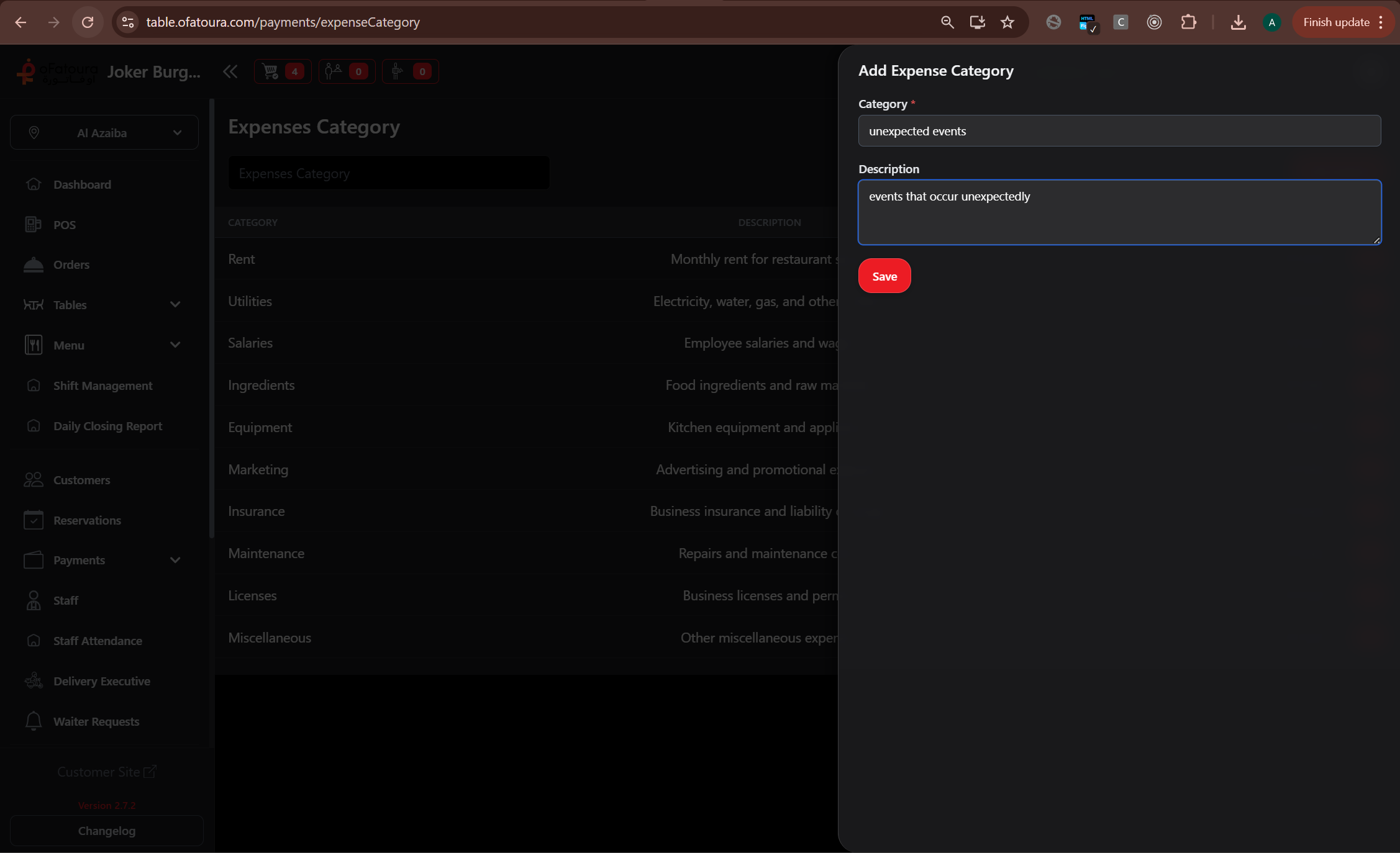
Task: Expand the Menu section chevron
Action: (x=175, y=345)
